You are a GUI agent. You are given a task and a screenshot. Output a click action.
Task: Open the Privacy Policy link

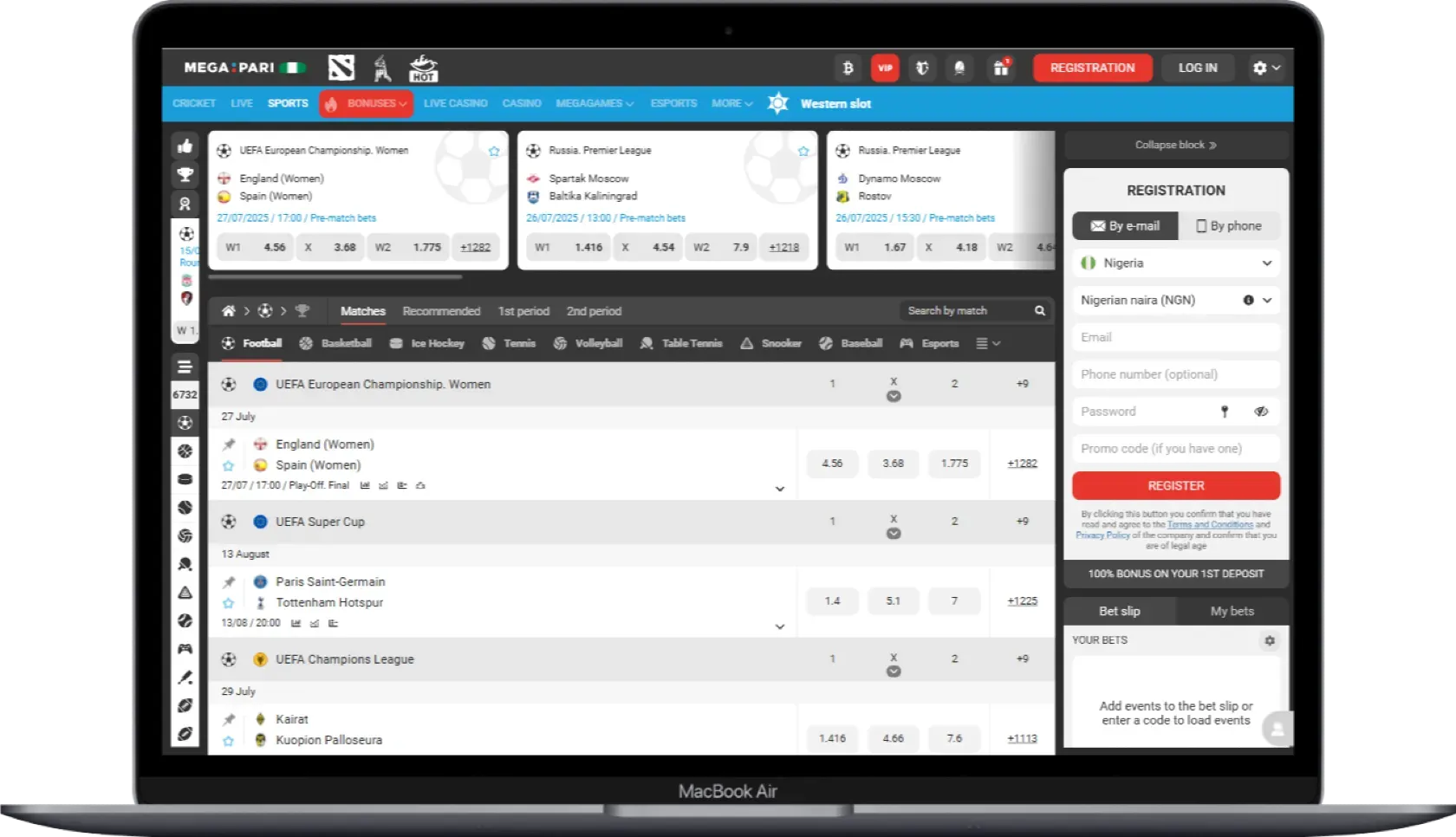[x=1103, y=535]
